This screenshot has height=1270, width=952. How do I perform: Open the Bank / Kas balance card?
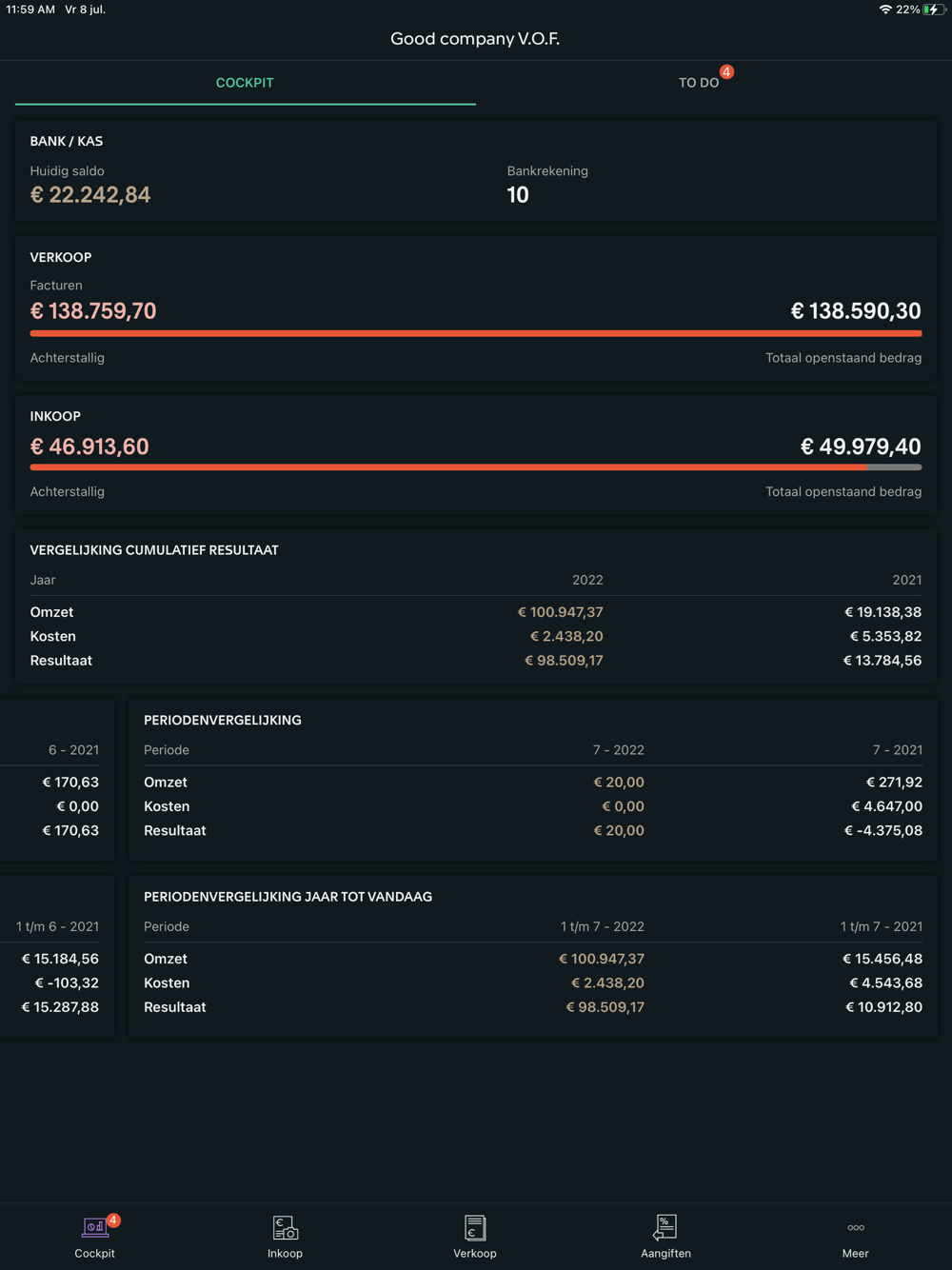tap(475, 171)
